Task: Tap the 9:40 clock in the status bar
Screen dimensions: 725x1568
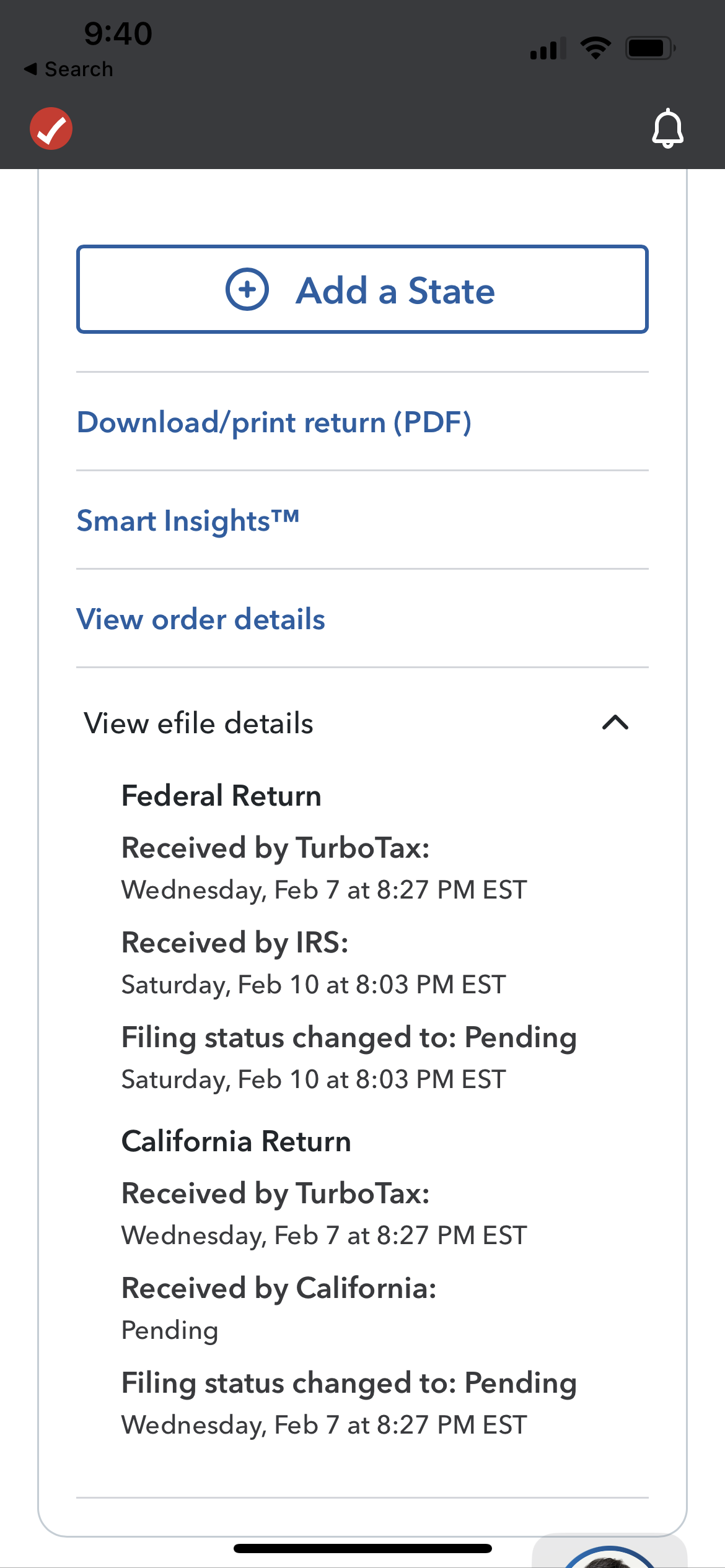Action: point(116,34)
